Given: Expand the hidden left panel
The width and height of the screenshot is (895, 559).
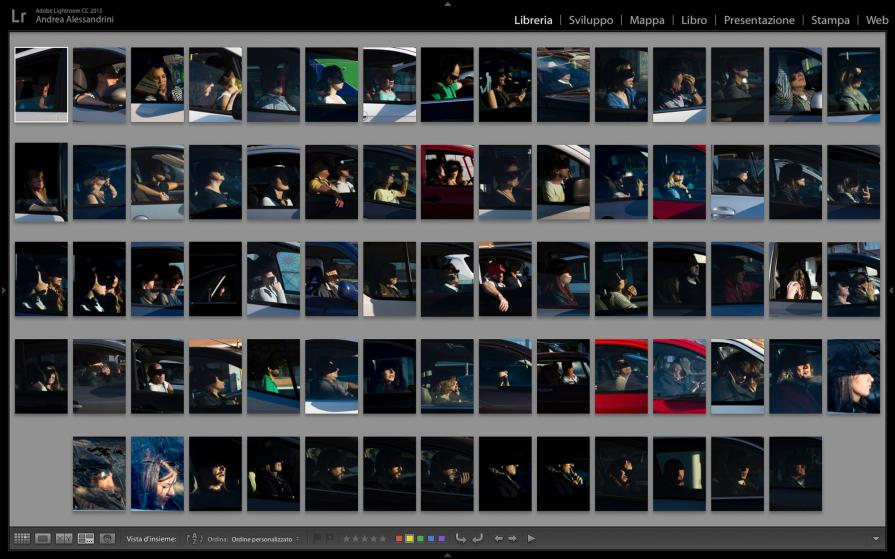Looking at the screenshot, I should [x=4, y=290].
